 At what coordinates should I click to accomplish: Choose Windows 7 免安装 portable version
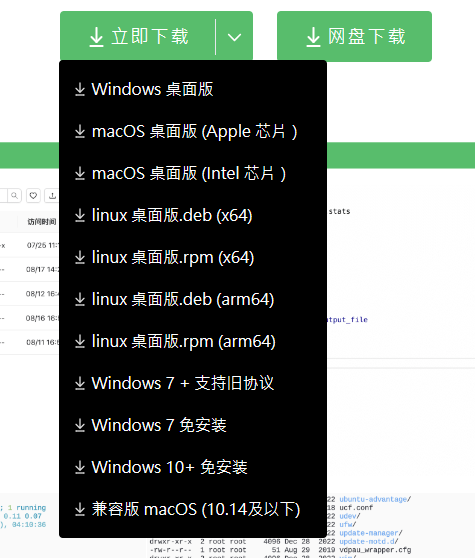pyautogui.click(x=193, y=425)
